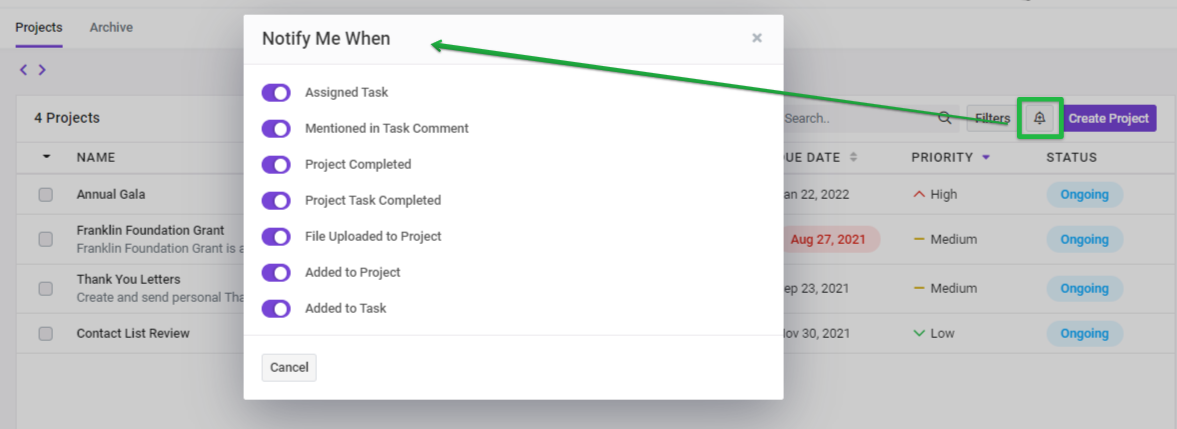Screen dimensions: 1177x429
Task: Open the Filters button
Action: point(992,118)
